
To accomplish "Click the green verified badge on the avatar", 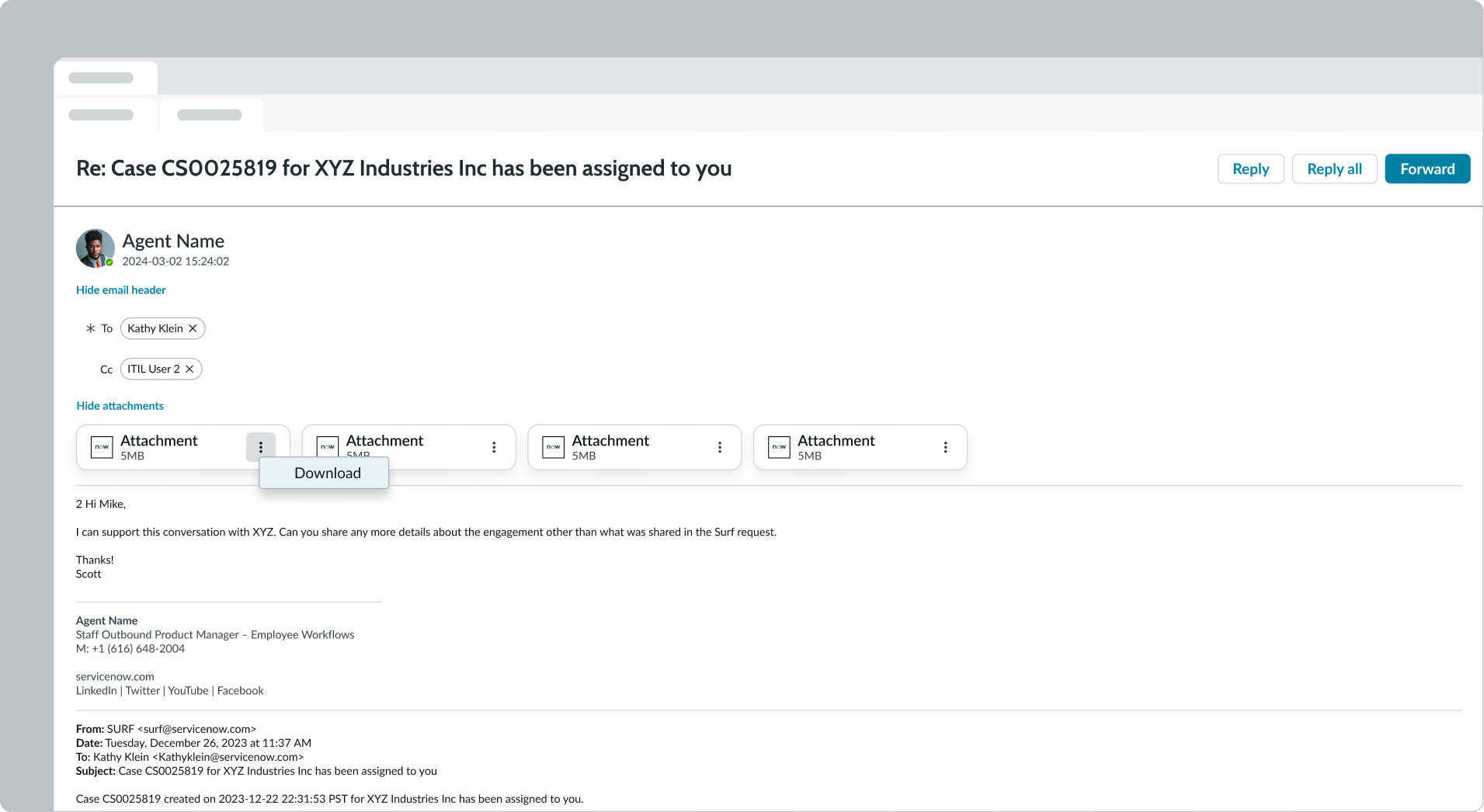I will point(109,262).
